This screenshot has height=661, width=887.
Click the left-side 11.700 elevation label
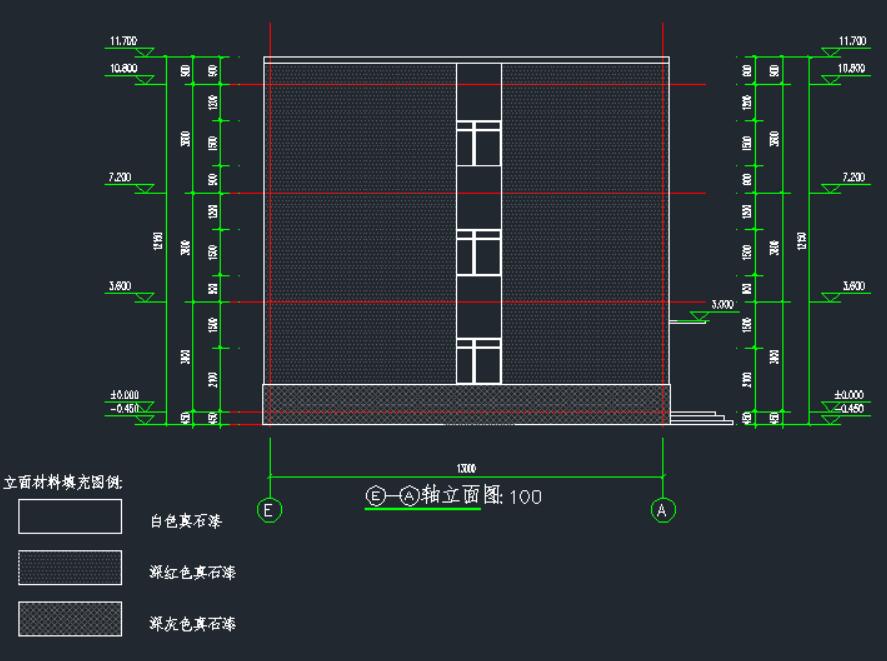coord(123,41)
